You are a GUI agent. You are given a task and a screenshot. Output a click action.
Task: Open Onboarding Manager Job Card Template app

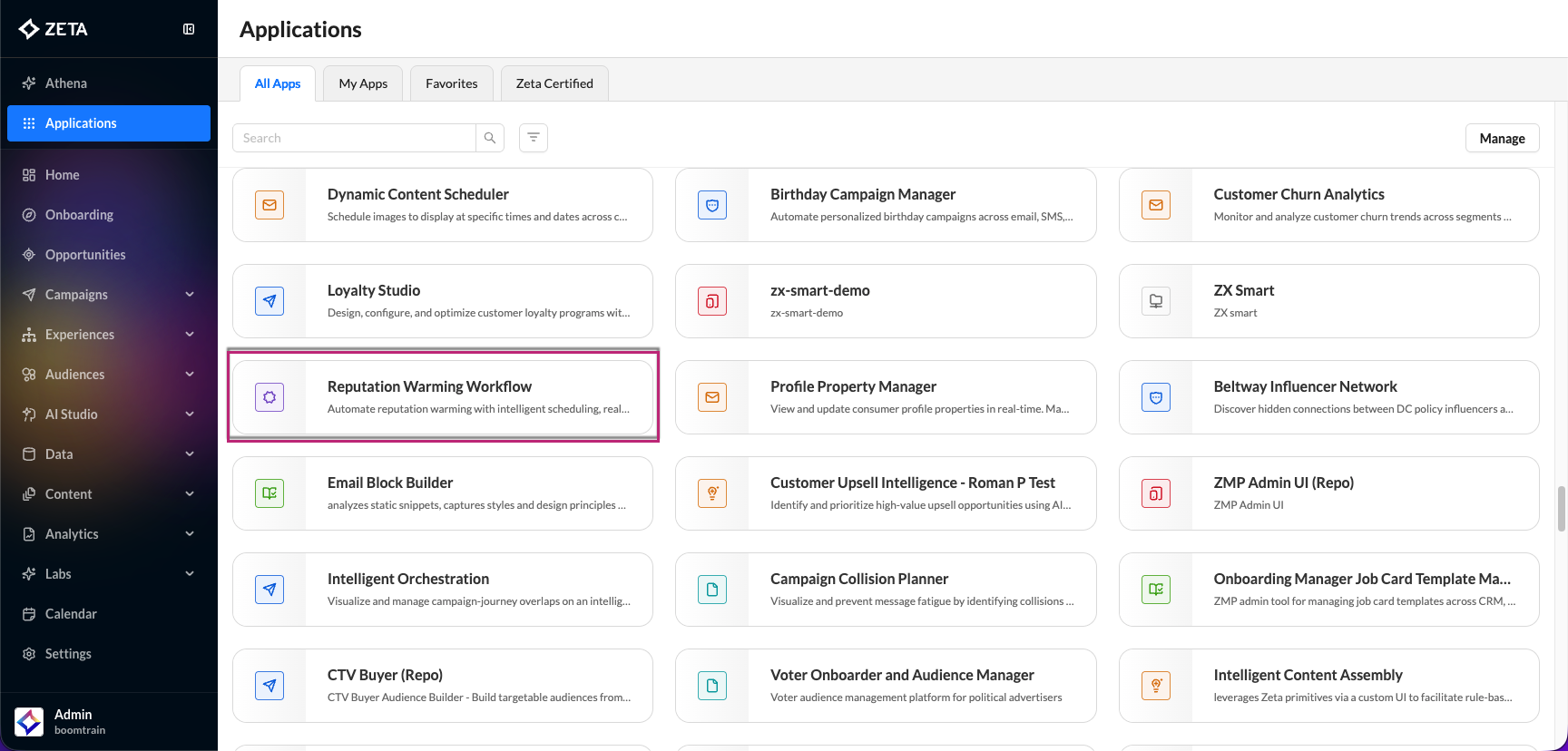(1329, 590)
